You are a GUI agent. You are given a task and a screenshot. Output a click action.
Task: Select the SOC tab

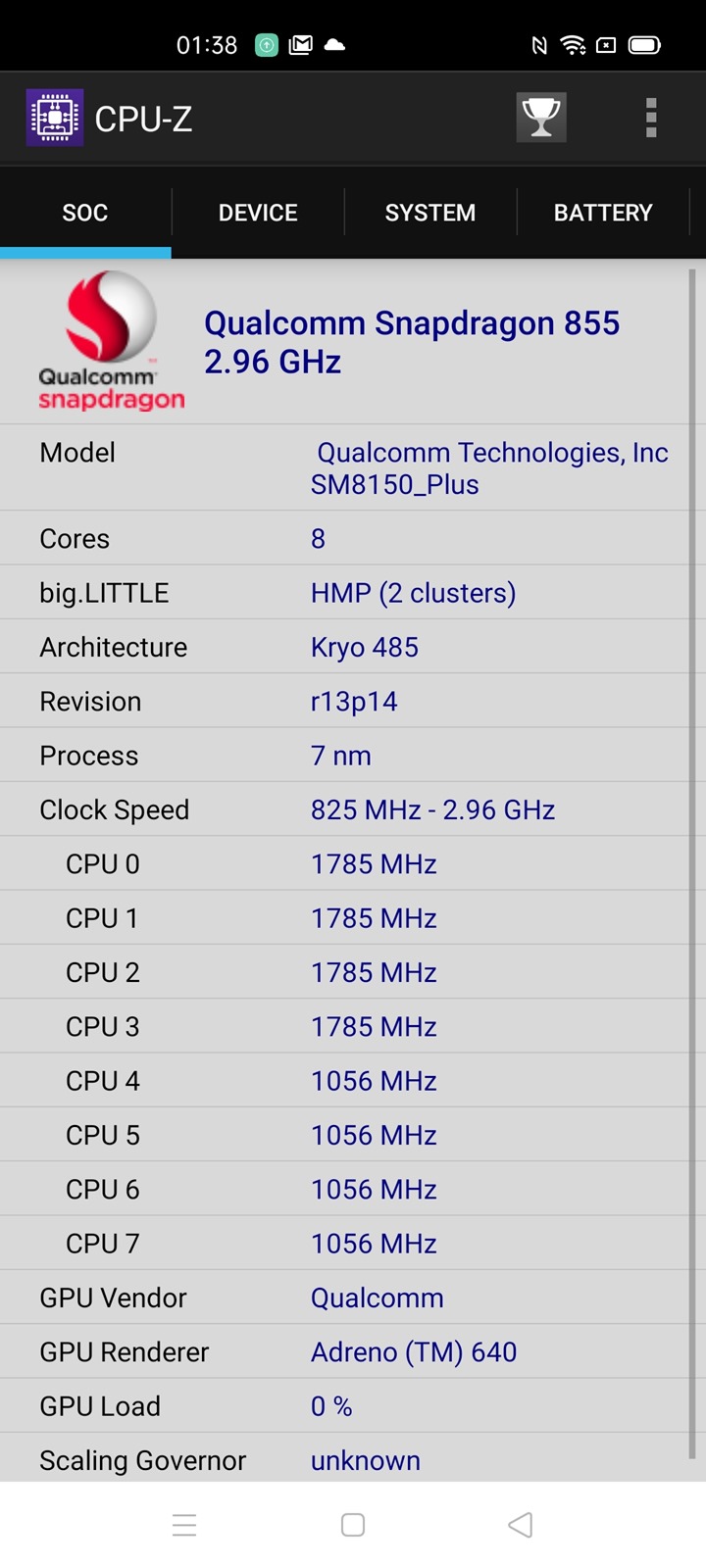(85, 213)
